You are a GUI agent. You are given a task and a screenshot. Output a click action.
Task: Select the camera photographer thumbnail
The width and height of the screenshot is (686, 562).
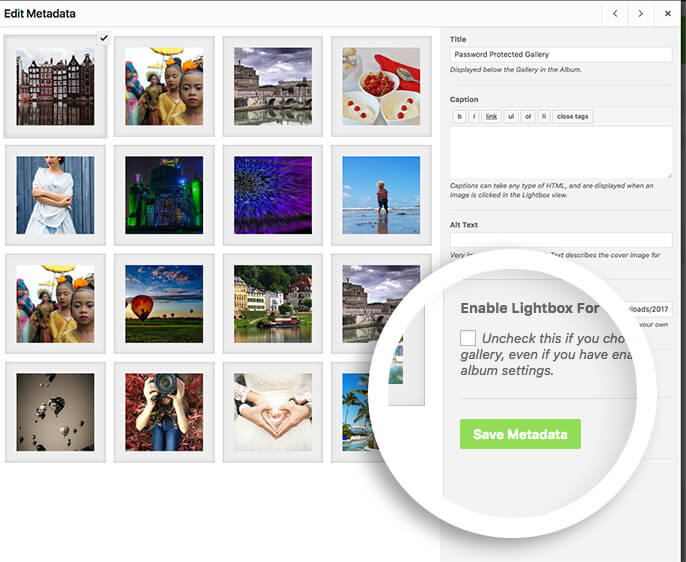pos(164,412)
